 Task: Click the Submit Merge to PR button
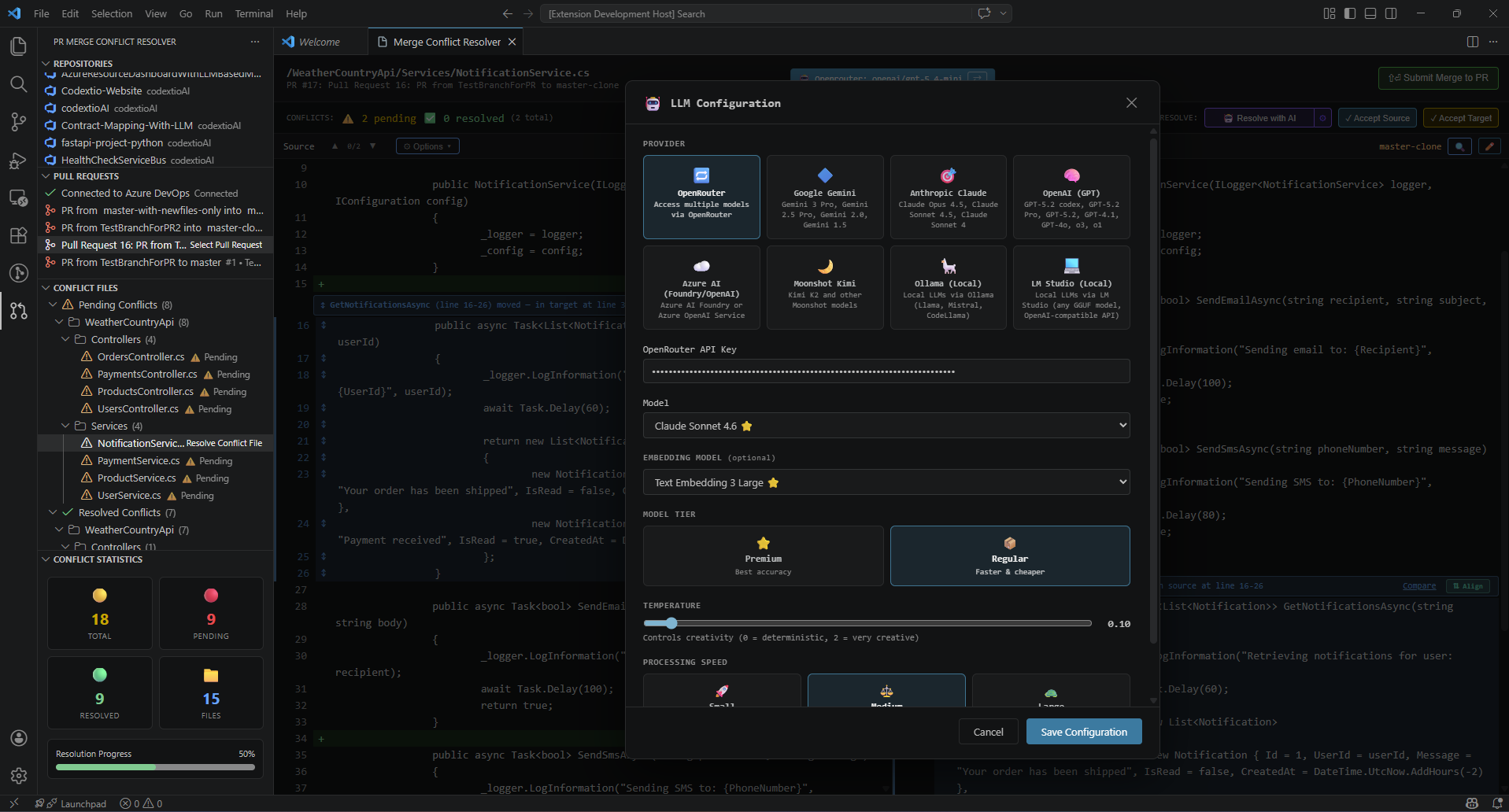[1438, 78]
